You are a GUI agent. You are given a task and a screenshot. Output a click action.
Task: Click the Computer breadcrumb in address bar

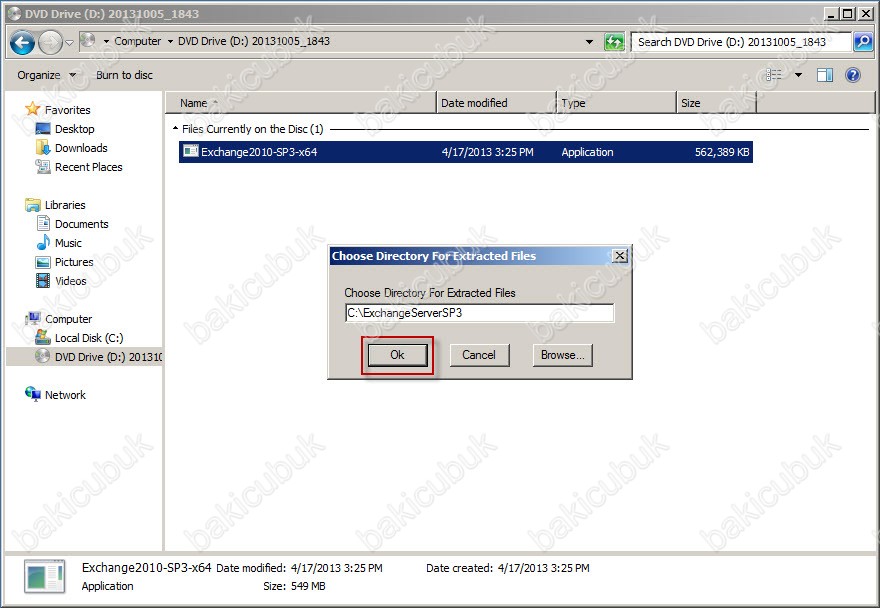click(138, 41)
